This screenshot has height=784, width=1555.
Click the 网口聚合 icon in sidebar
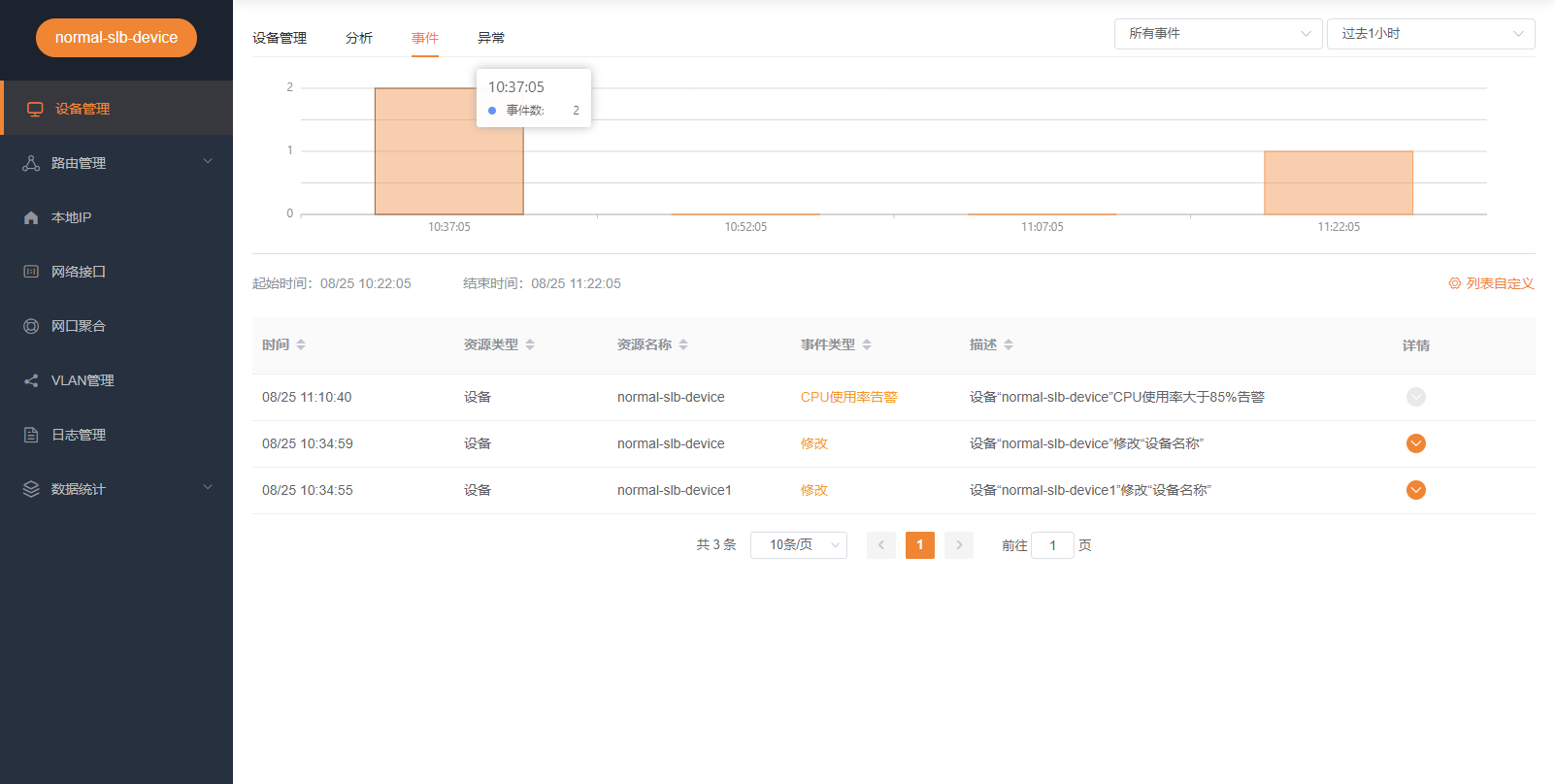coord(31,326)
